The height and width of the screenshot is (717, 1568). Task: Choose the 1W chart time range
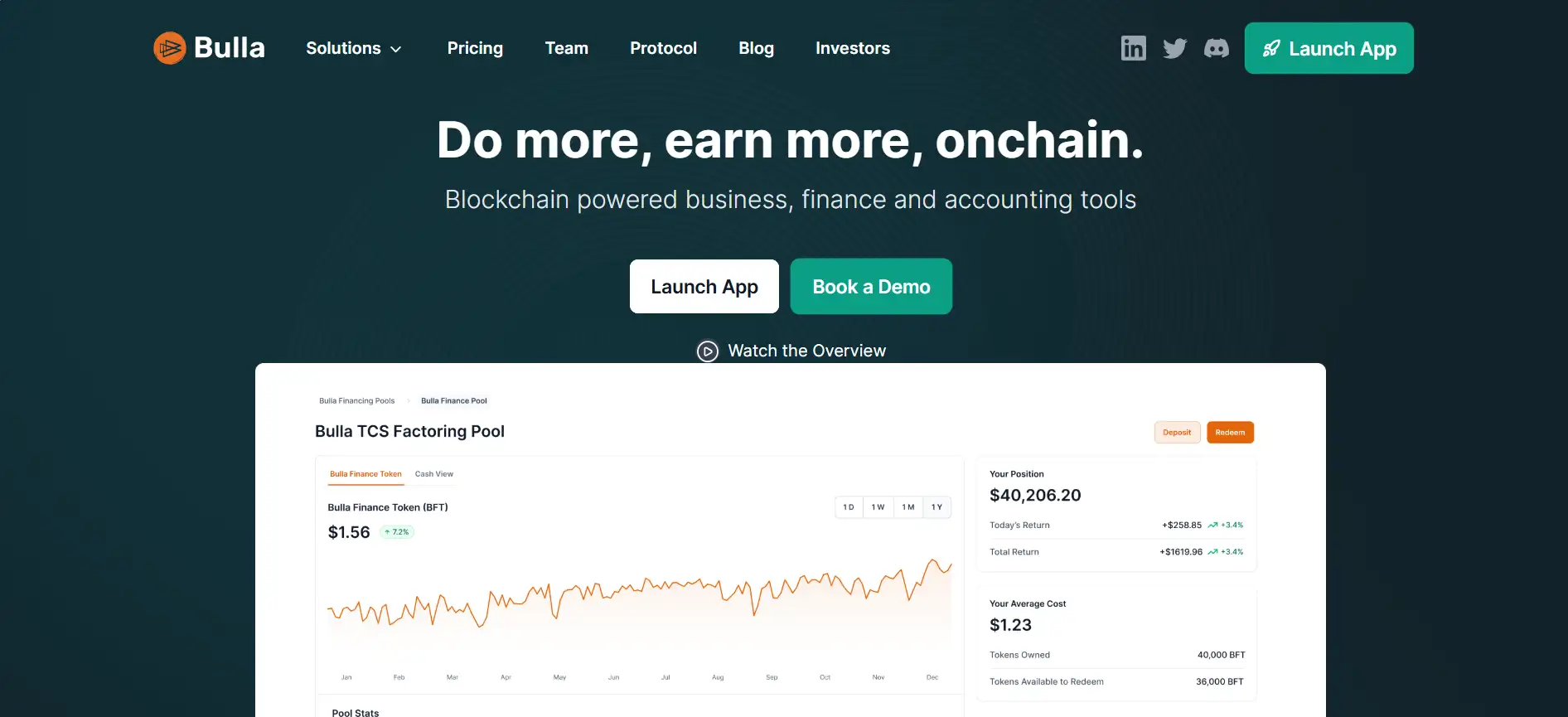point(878,507)
